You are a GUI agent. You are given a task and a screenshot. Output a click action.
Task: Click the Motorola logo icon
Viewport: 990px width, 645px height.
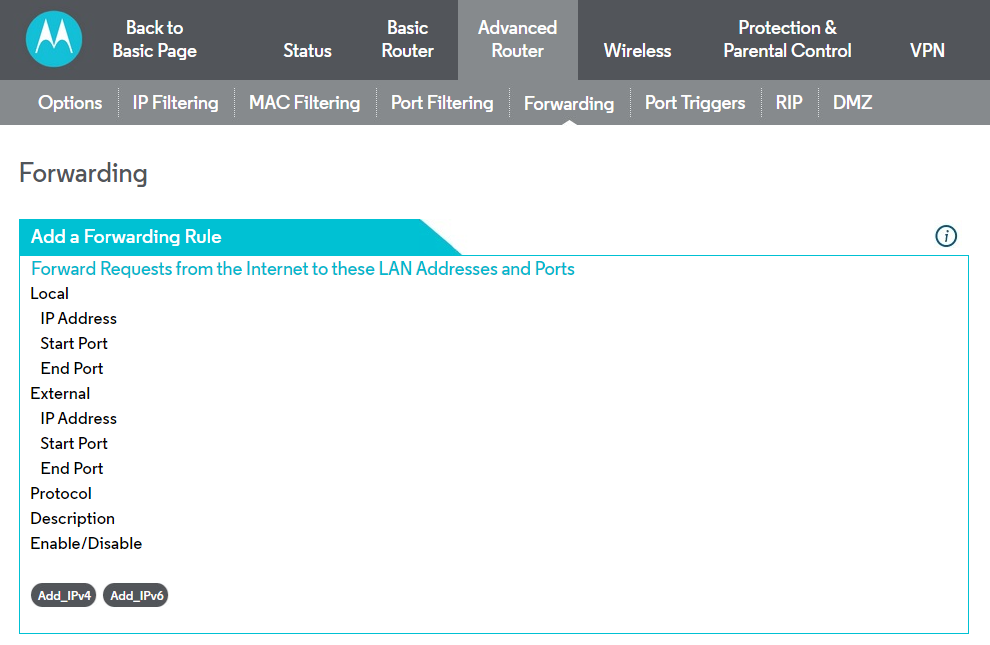coord(54,40)
